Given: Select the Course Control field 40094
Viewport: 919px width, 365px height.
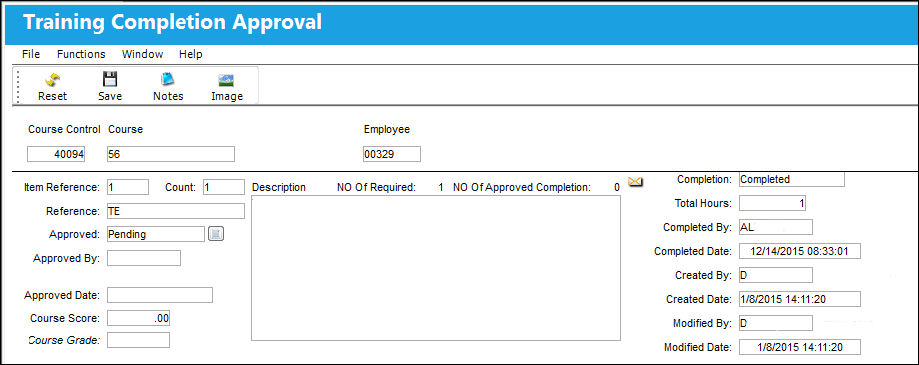Looking at the screenshot, I should coord(56,154).
